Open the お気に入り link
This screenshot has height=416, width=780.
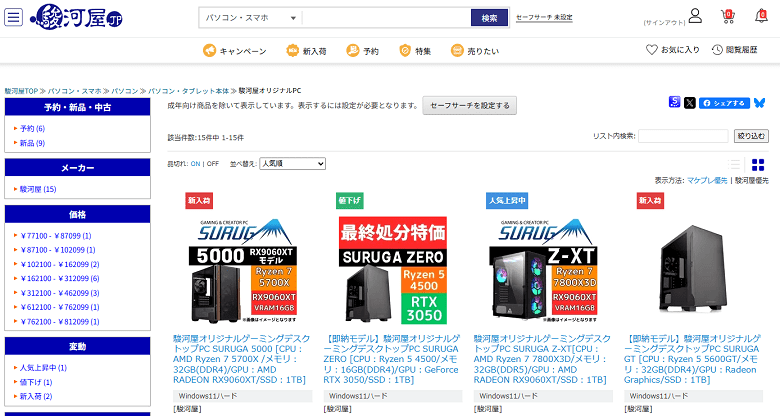tap(680, 50)
